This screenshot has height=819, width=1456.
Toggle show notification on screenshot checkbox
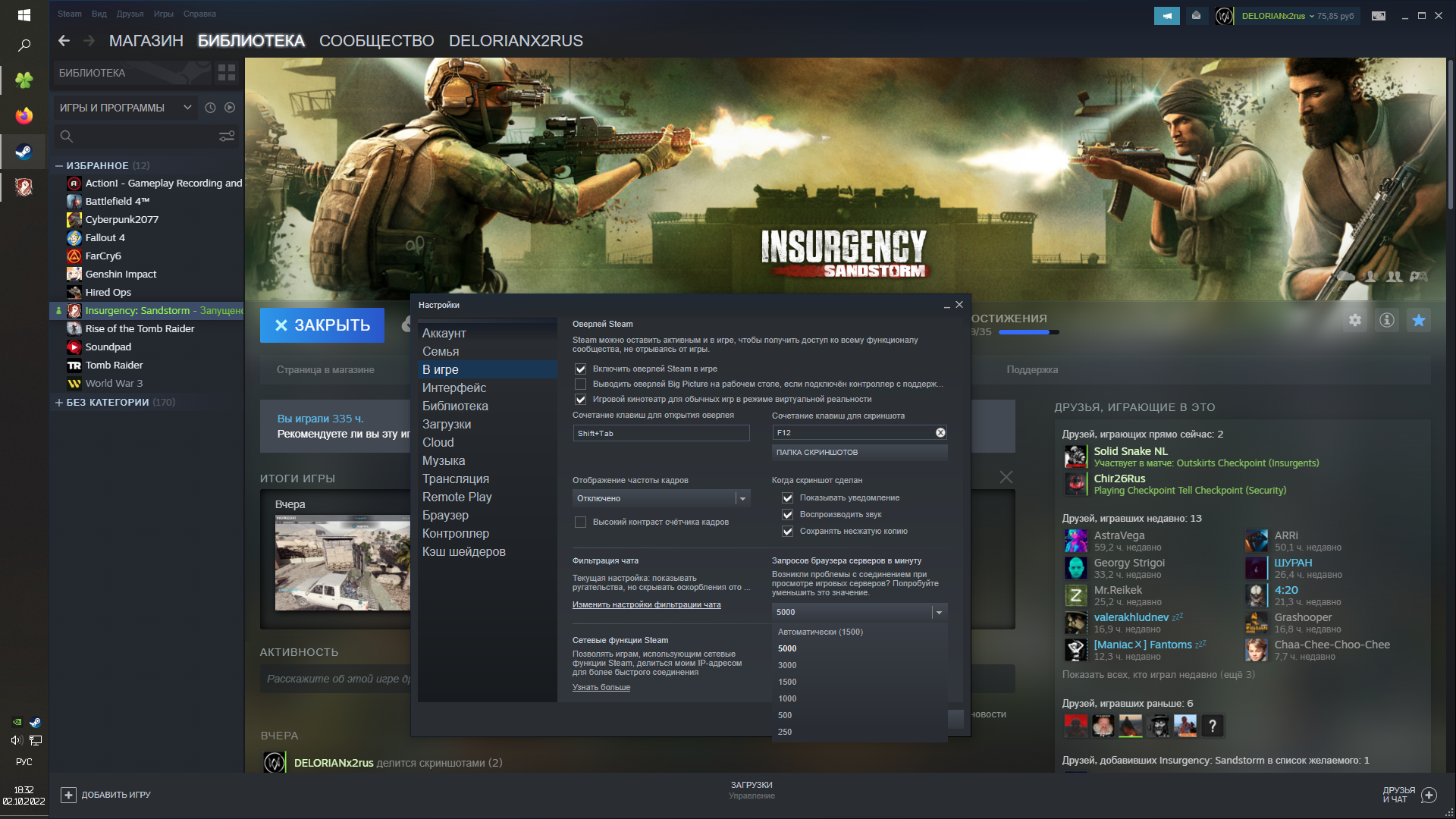[788, 497]
